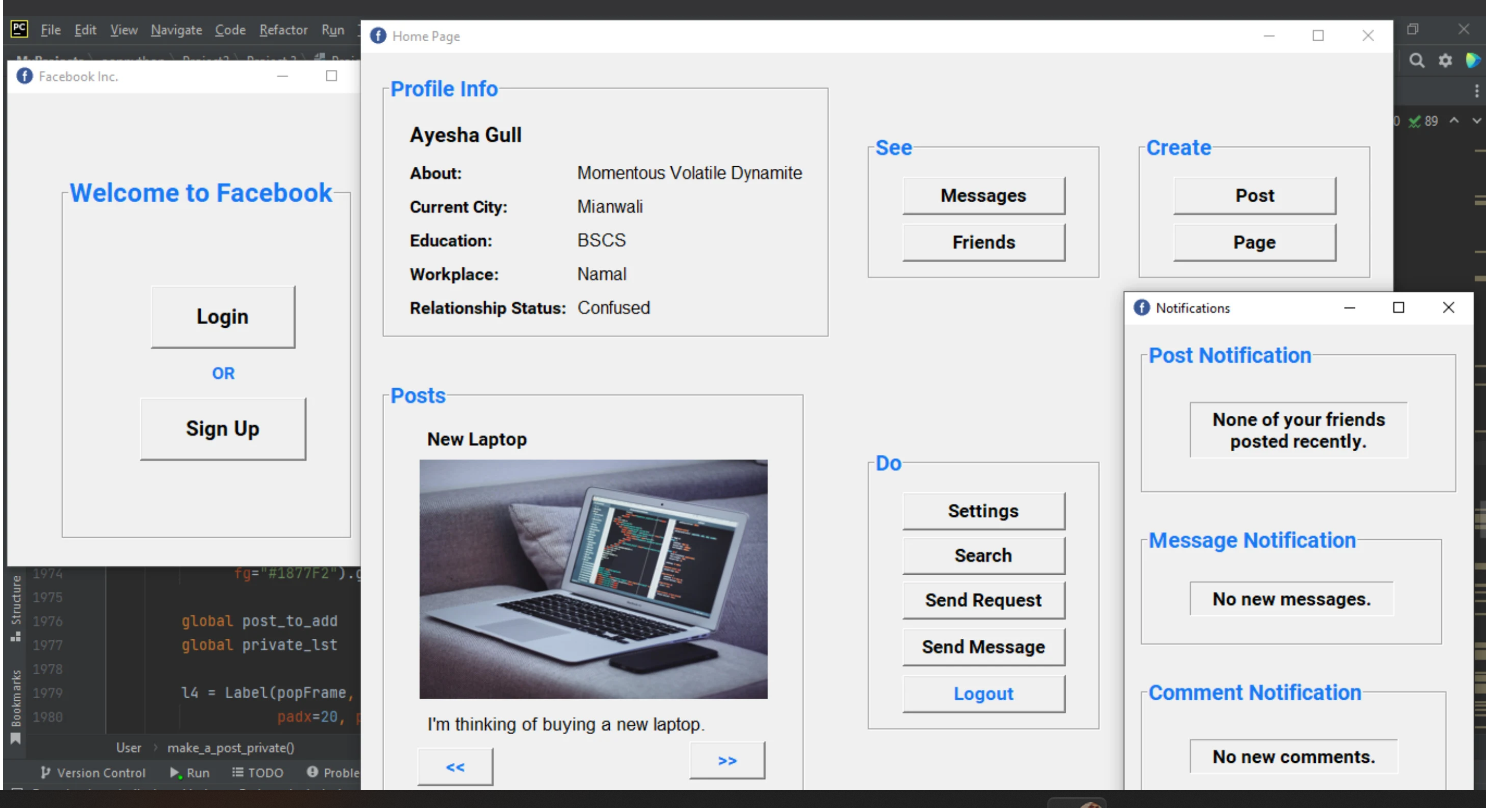This screenshot has width=1486, height=808.
Task: Create a new Page
Action: (1255, 242)
